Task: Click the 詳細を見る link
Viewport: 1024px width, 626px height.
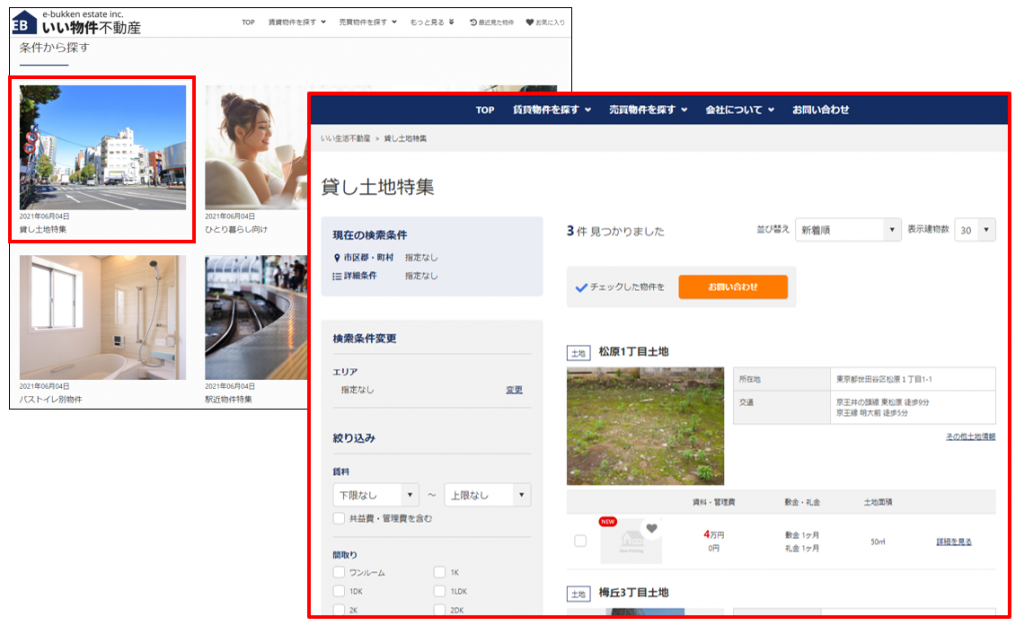Action: (953, 541)
